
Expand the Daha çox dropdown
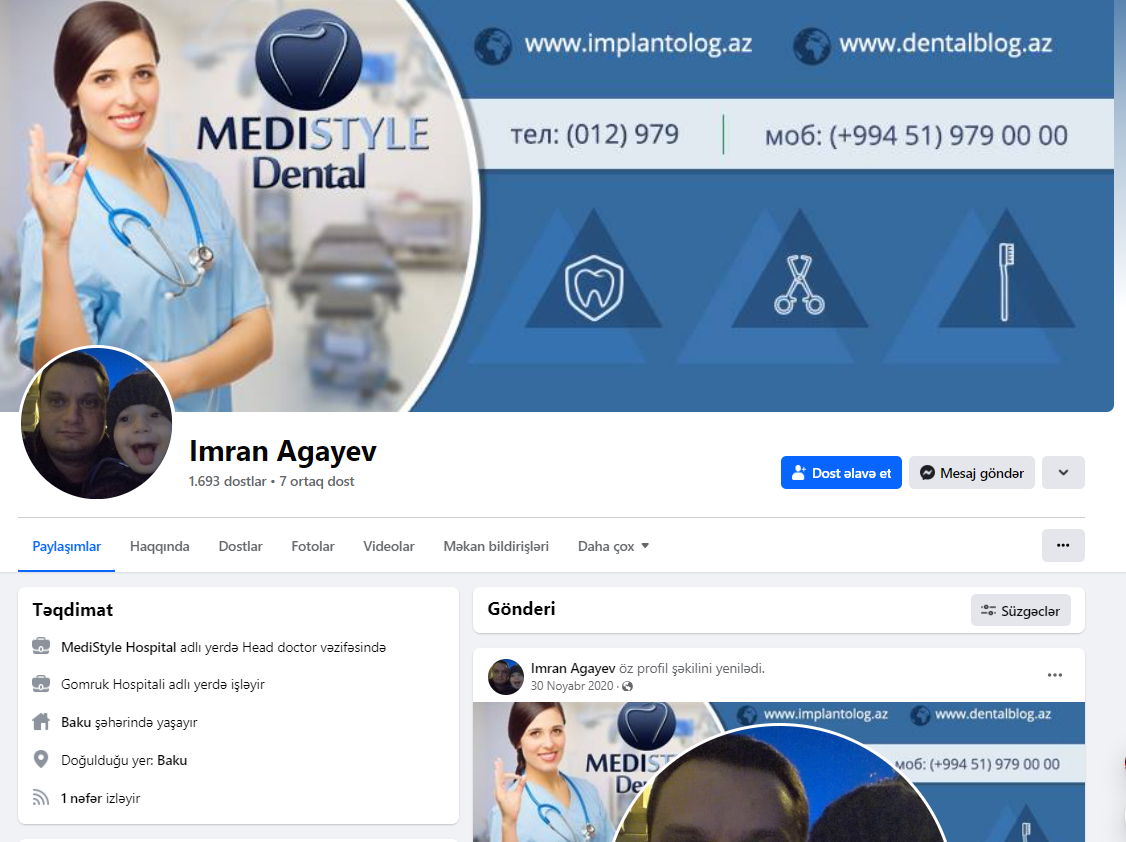(611, 546)
